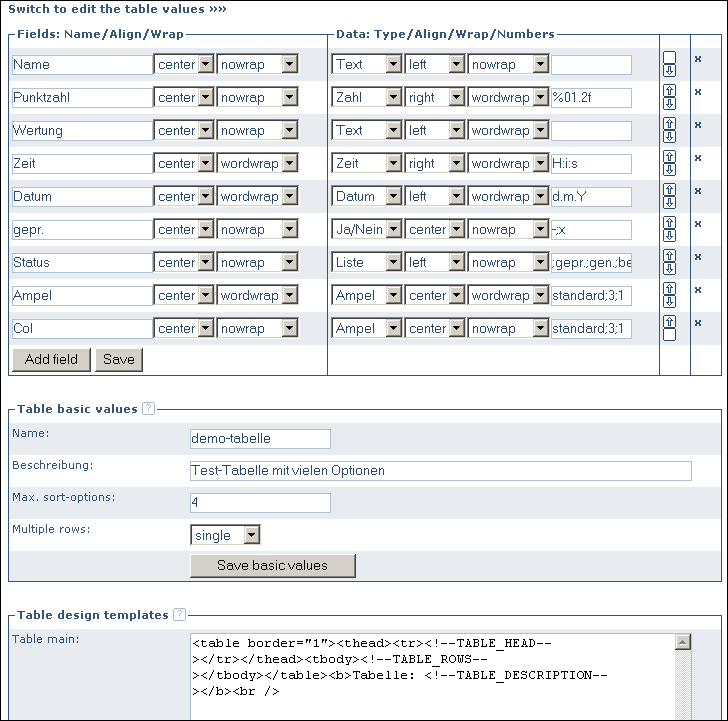This screenshot has width=728, height=721.
Task: Save the field definitions
Action: tap(119, 359)
